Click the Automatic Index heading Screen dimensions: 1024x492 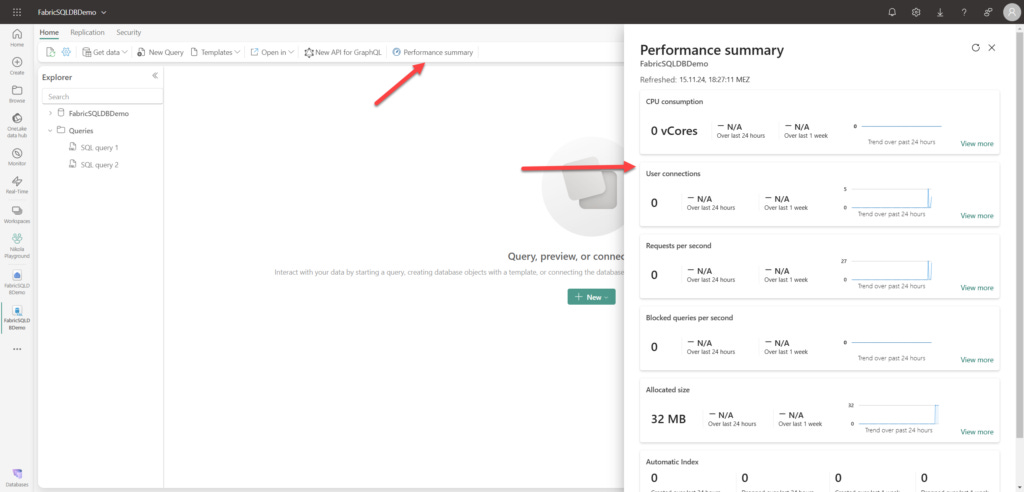point(672,461)
